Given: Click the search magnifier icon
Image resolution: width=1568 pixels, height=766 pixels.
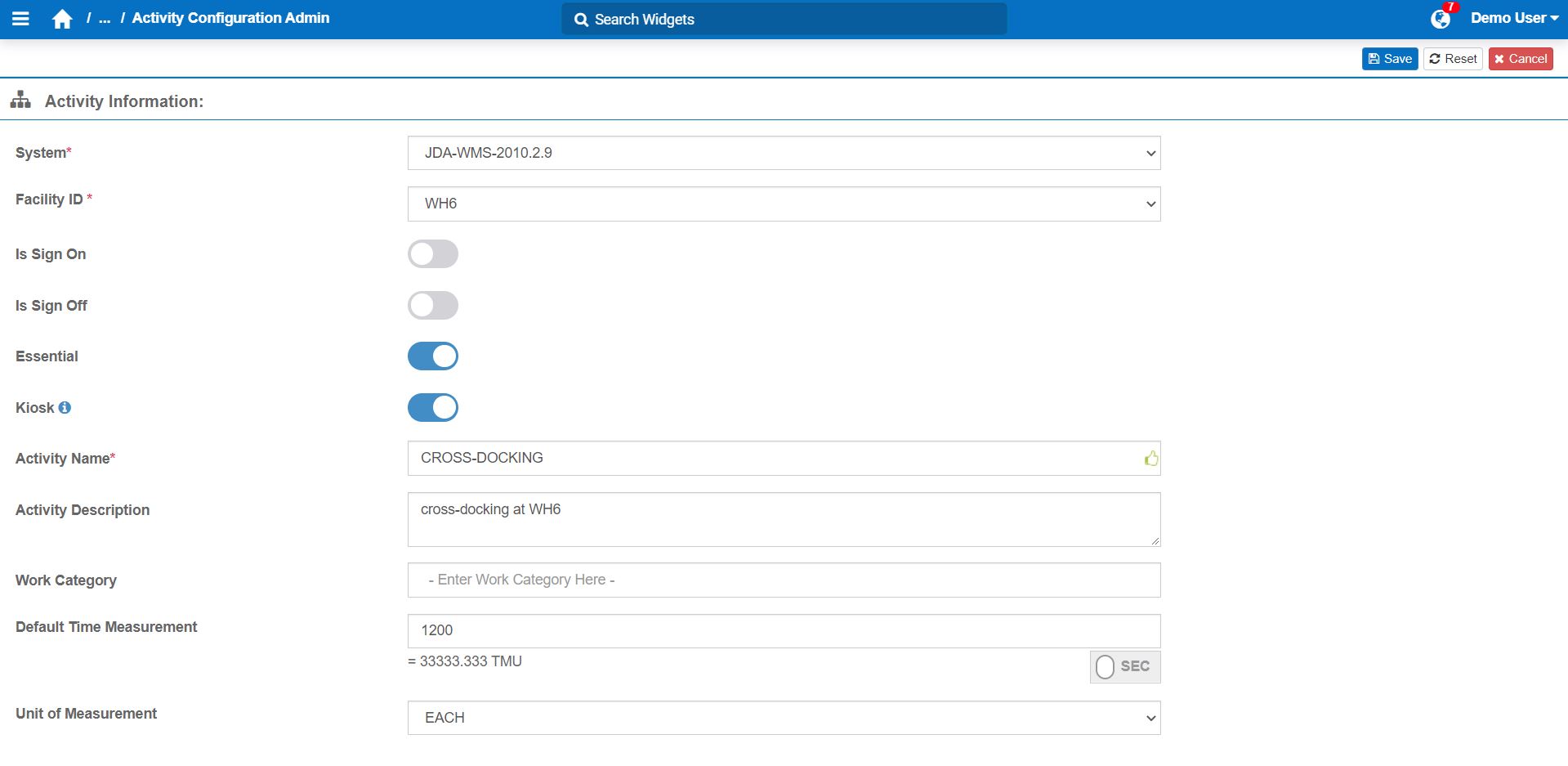Looking at the screenshot, I should [581, 20].
